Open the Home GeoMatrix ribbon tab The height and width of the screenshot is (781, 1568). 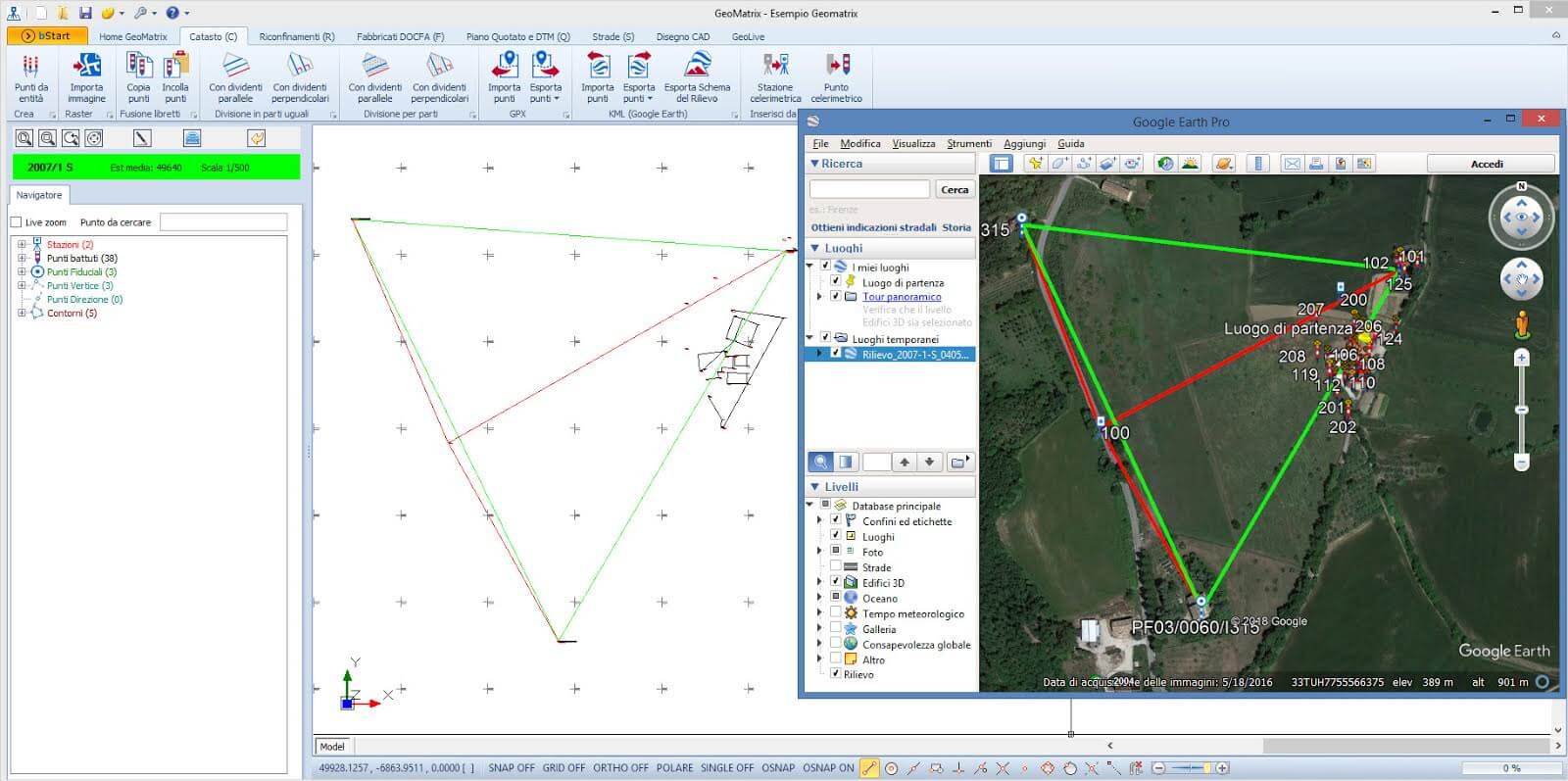click(133, 36)
